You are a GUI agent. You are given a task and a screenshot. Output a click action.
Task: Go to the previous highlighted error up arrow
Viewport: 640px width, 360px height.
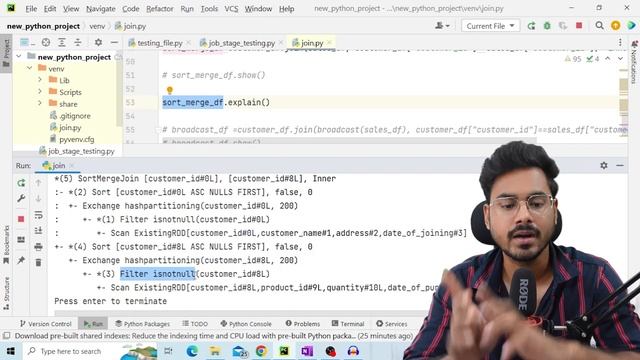coord(608,59)
